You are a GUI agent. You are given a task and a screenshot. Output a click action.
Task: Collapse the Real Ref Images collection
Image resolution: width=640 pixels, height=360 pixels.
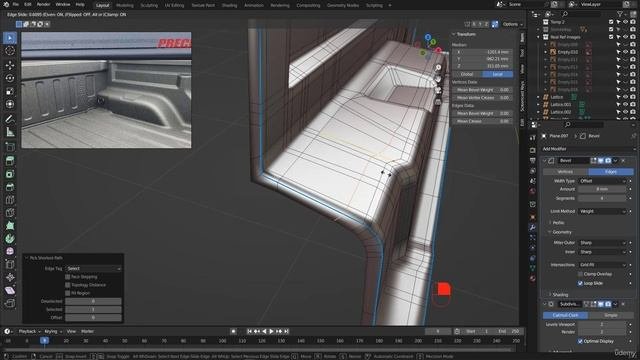538,37
